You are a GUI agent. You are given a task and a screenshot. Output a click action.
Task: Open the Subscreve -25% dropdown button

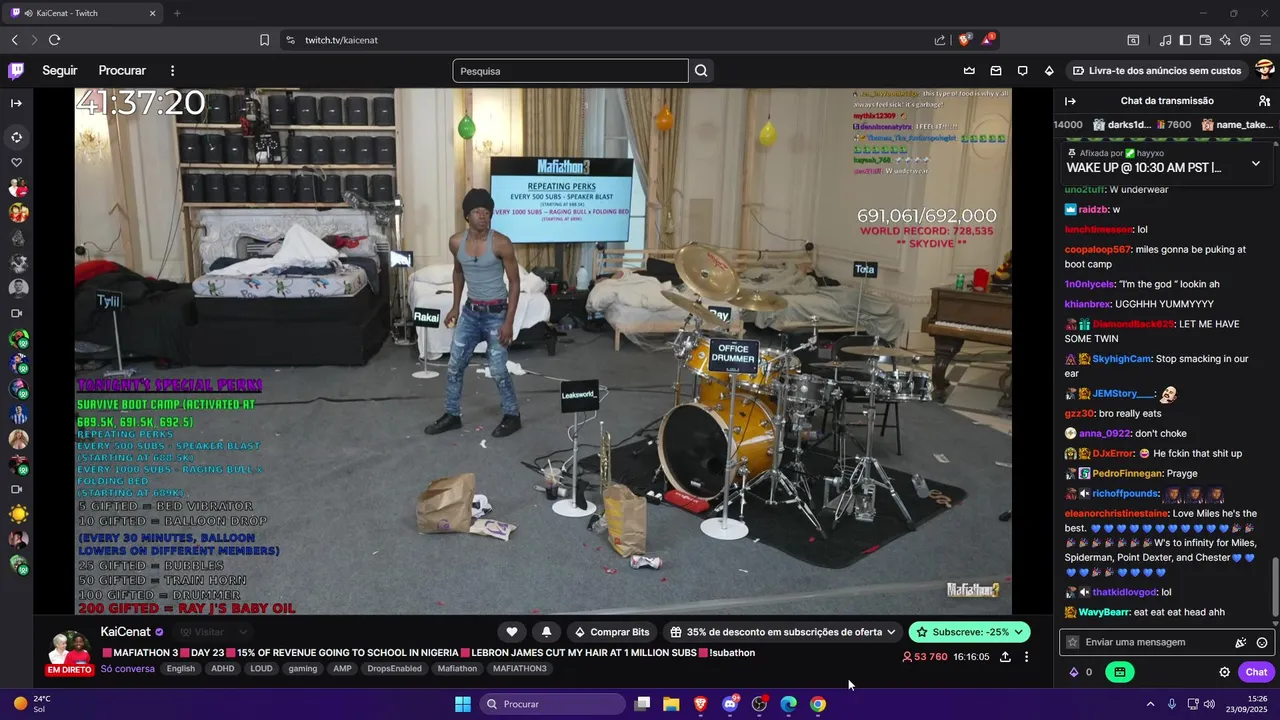(969, 632)
